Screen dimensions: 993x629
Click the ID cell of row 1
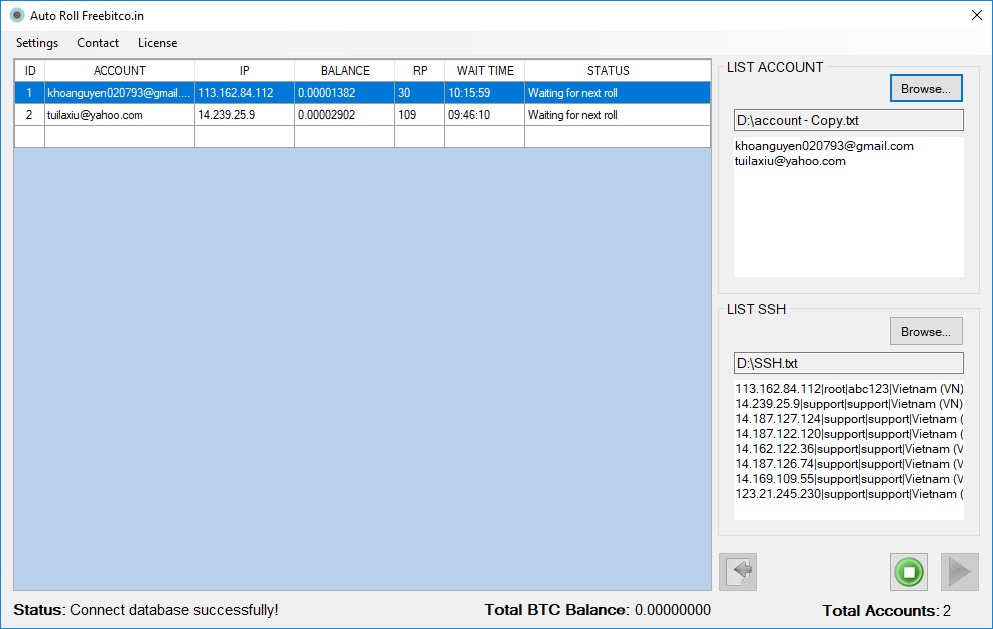point(30,93)
